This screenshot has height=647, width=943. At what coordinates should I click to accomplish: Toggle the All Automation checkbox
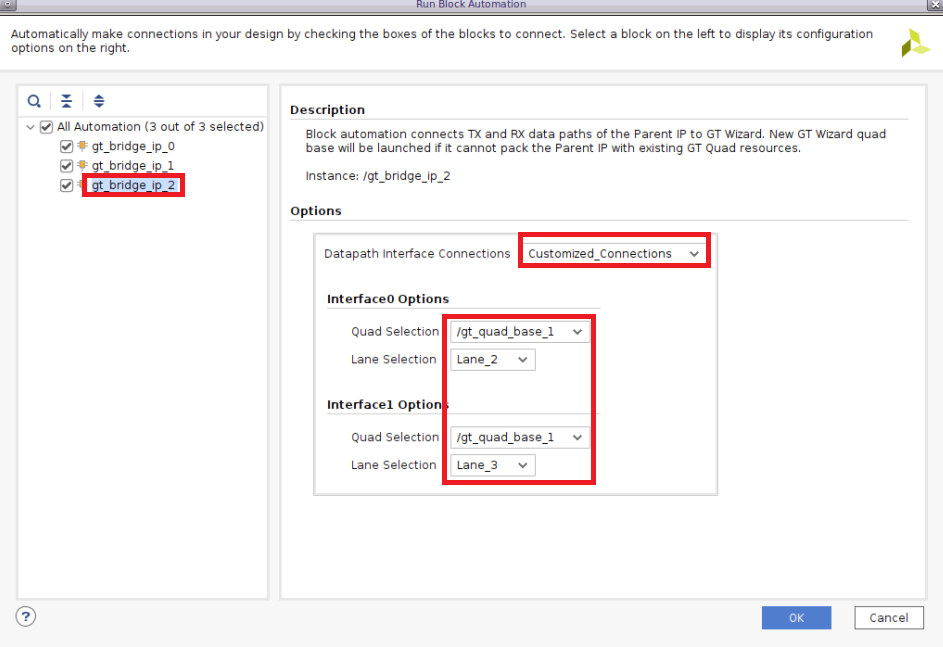tap(46, 127)
